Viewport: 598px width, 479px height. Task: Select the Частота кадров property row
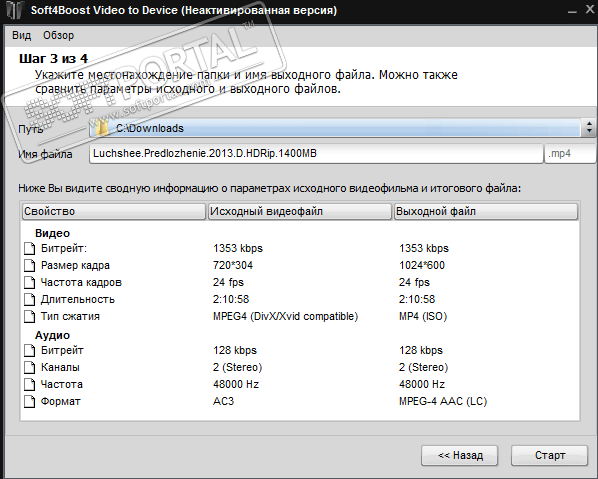tap(300, 282)
